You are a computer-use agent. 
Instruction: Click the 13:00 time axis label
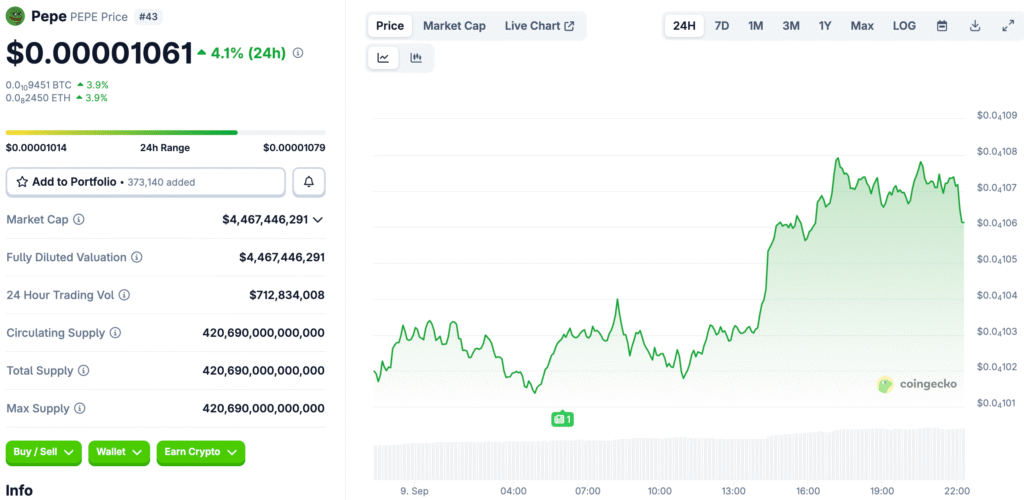pos(734,490)
